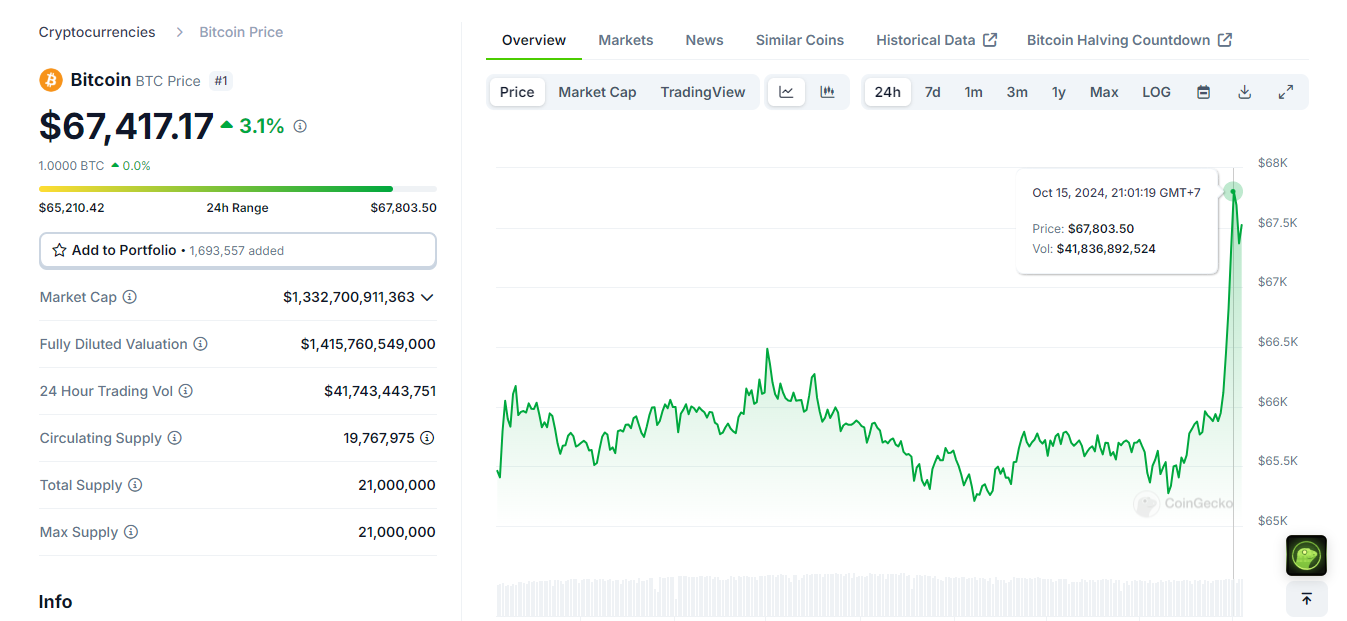Go to Cryptocurrencies breadcrumb link

point(97,32)
